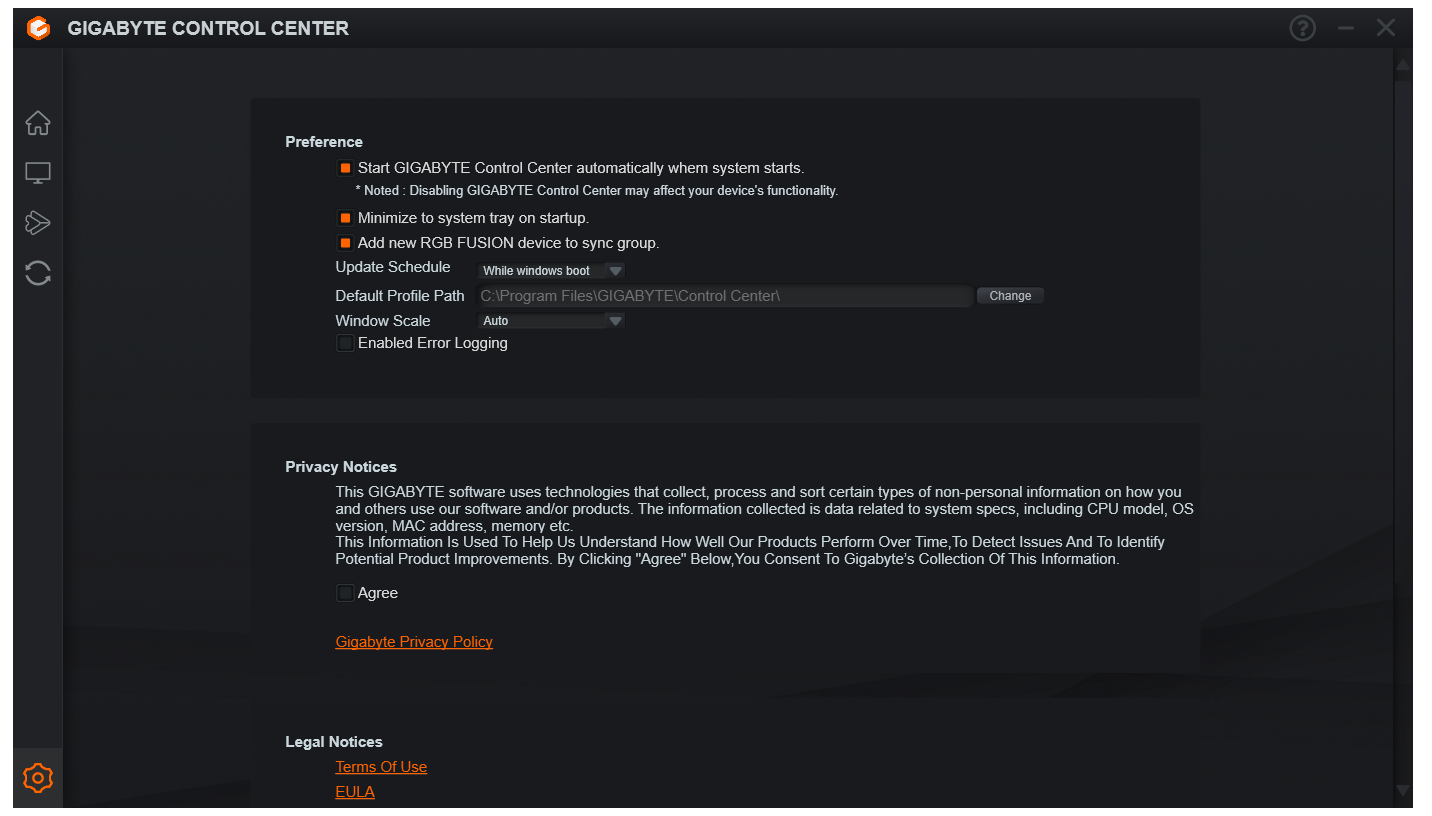Expand the Update Schedule dropdown
This screenshot has height=816, width=1432.
[552, 271]
